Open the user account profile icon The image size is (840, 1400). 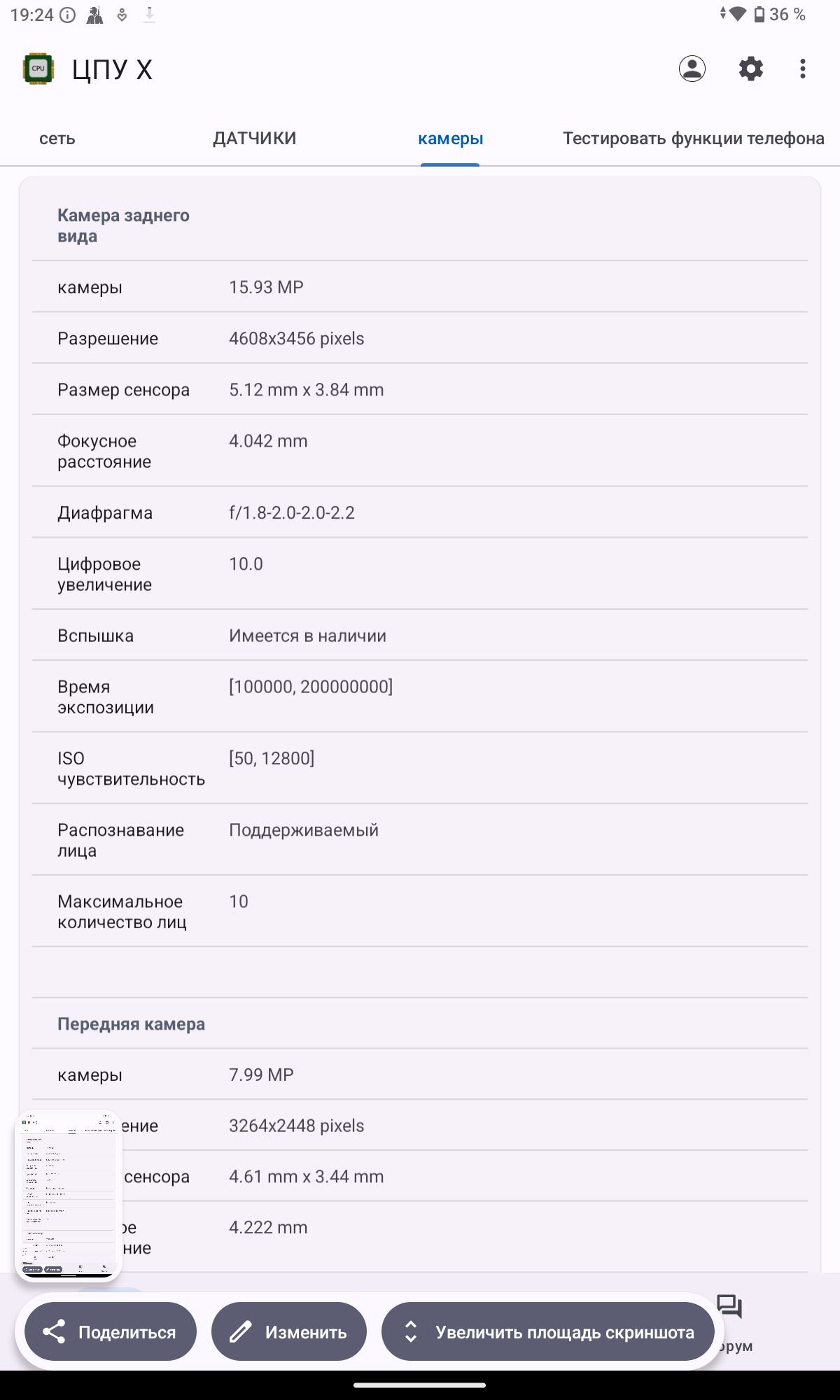click(692, 69)
